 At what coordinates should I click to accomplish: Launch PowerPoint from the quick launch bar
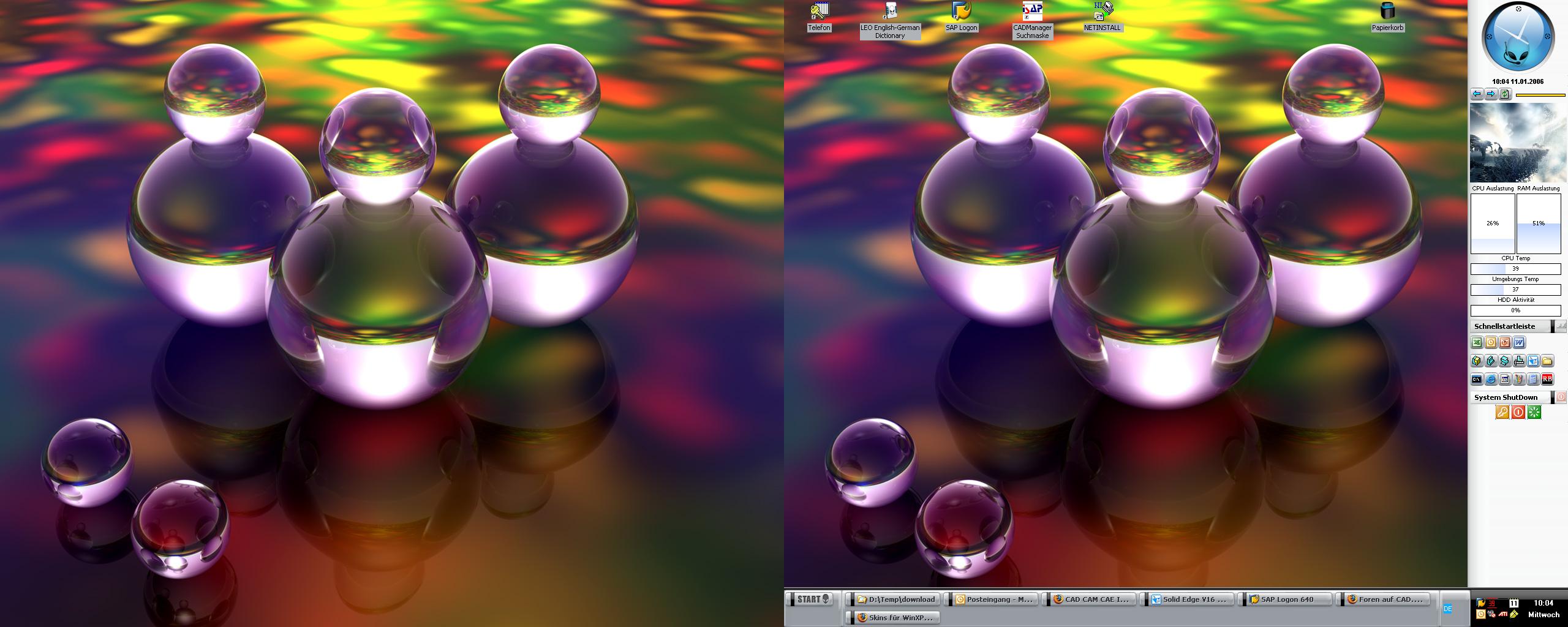click(x=1505, y=342)
